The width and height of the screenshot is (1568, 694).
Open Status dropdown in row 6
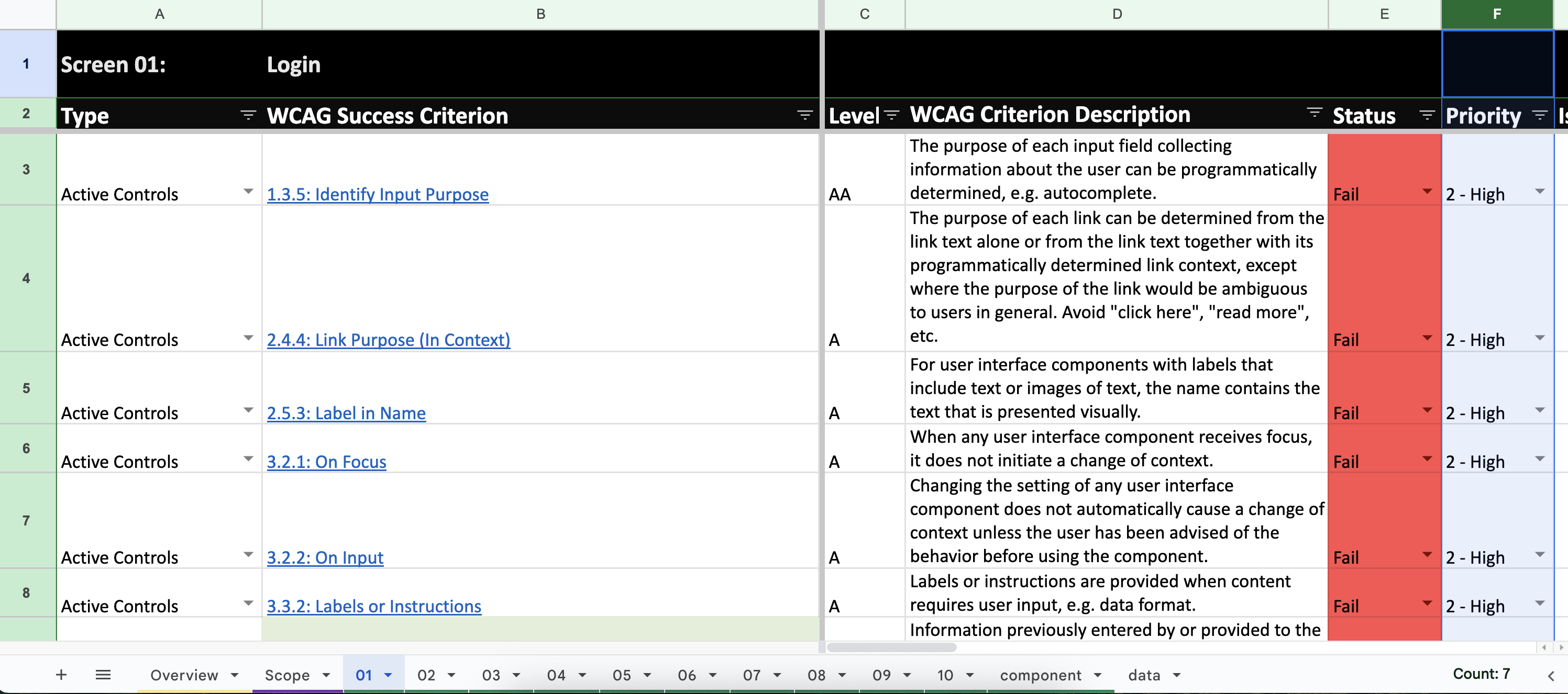tap(1427, 458)
